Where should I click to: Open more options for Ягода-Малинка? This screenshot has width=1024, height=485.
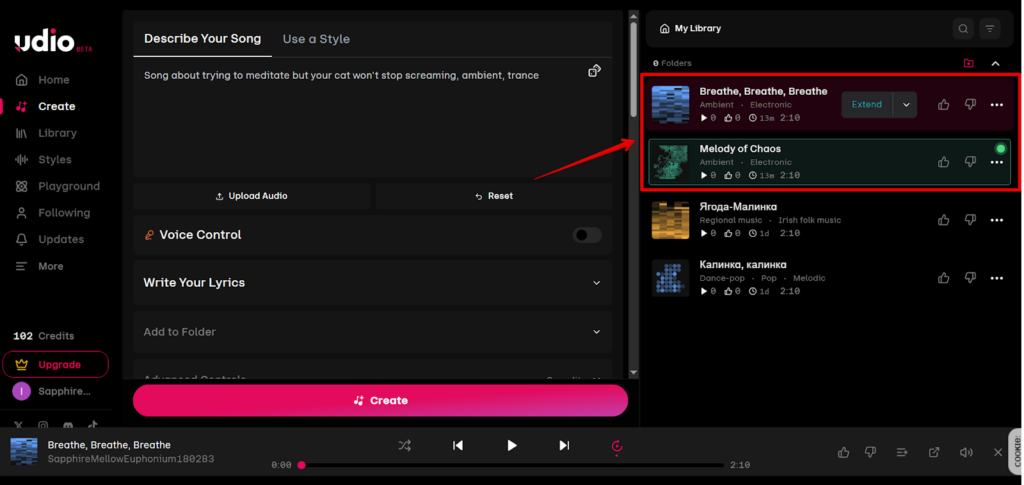coord(997,220)
